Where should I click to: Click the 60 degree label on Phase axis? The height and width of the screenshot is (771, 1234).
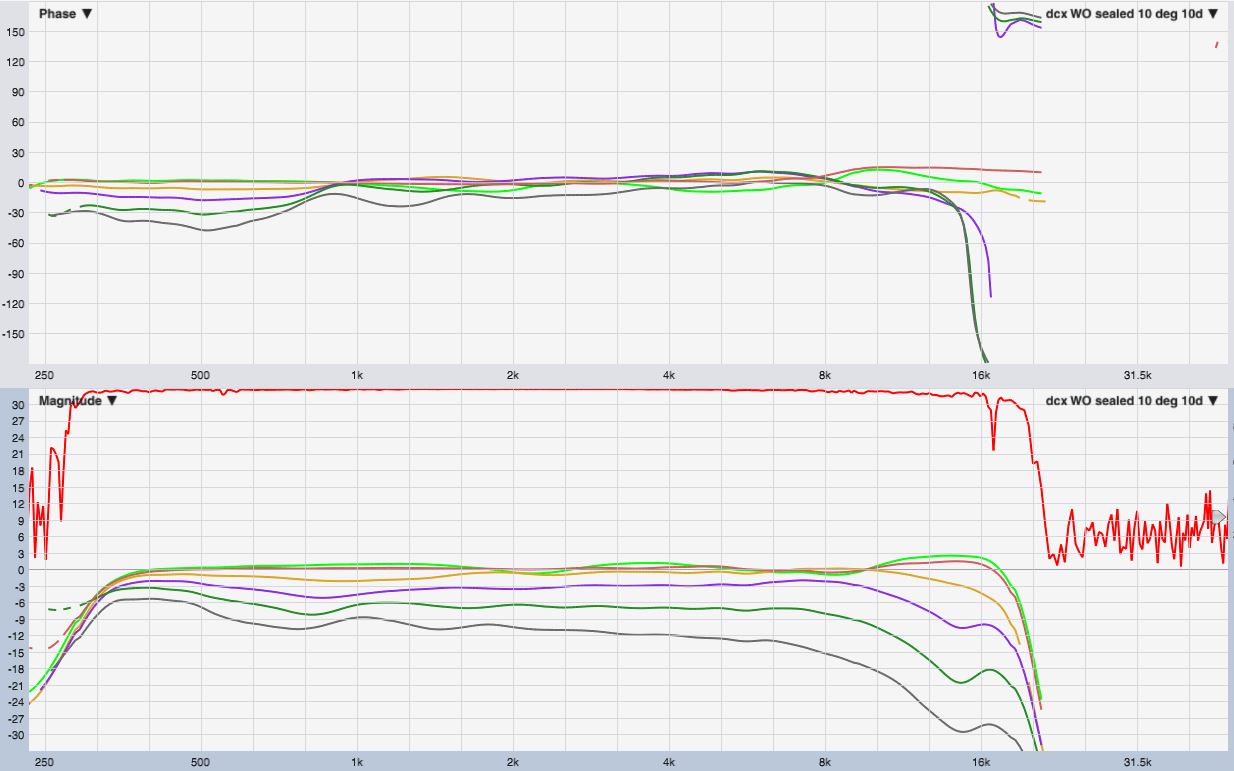coord(17,122)
